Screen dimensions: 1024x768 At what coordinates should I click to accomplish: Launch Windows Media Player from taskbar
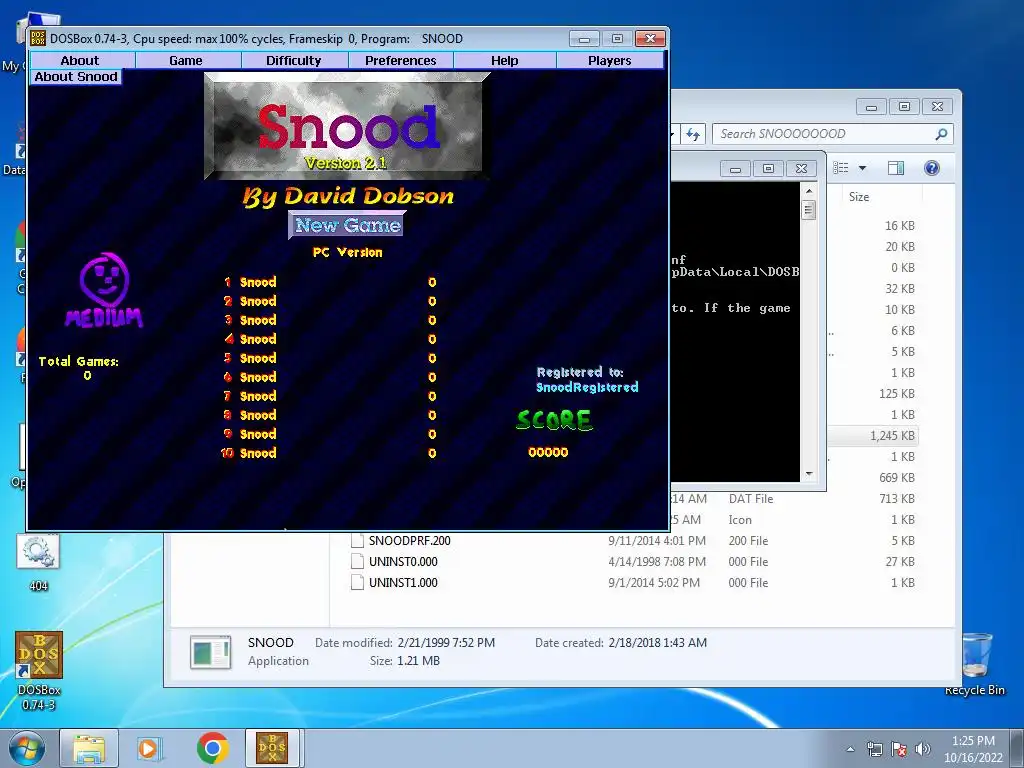pos(149,748)
